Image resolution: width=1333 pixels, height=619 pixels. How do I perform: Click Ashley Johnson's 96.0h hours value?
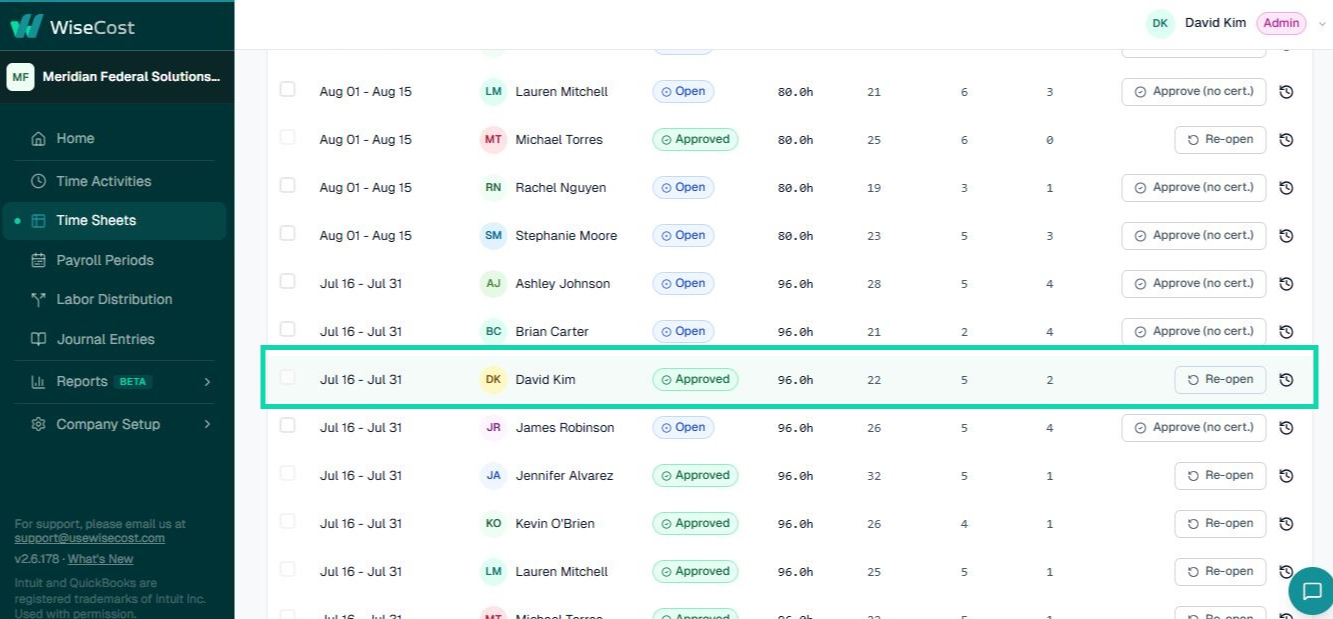[x=795, y=284]
